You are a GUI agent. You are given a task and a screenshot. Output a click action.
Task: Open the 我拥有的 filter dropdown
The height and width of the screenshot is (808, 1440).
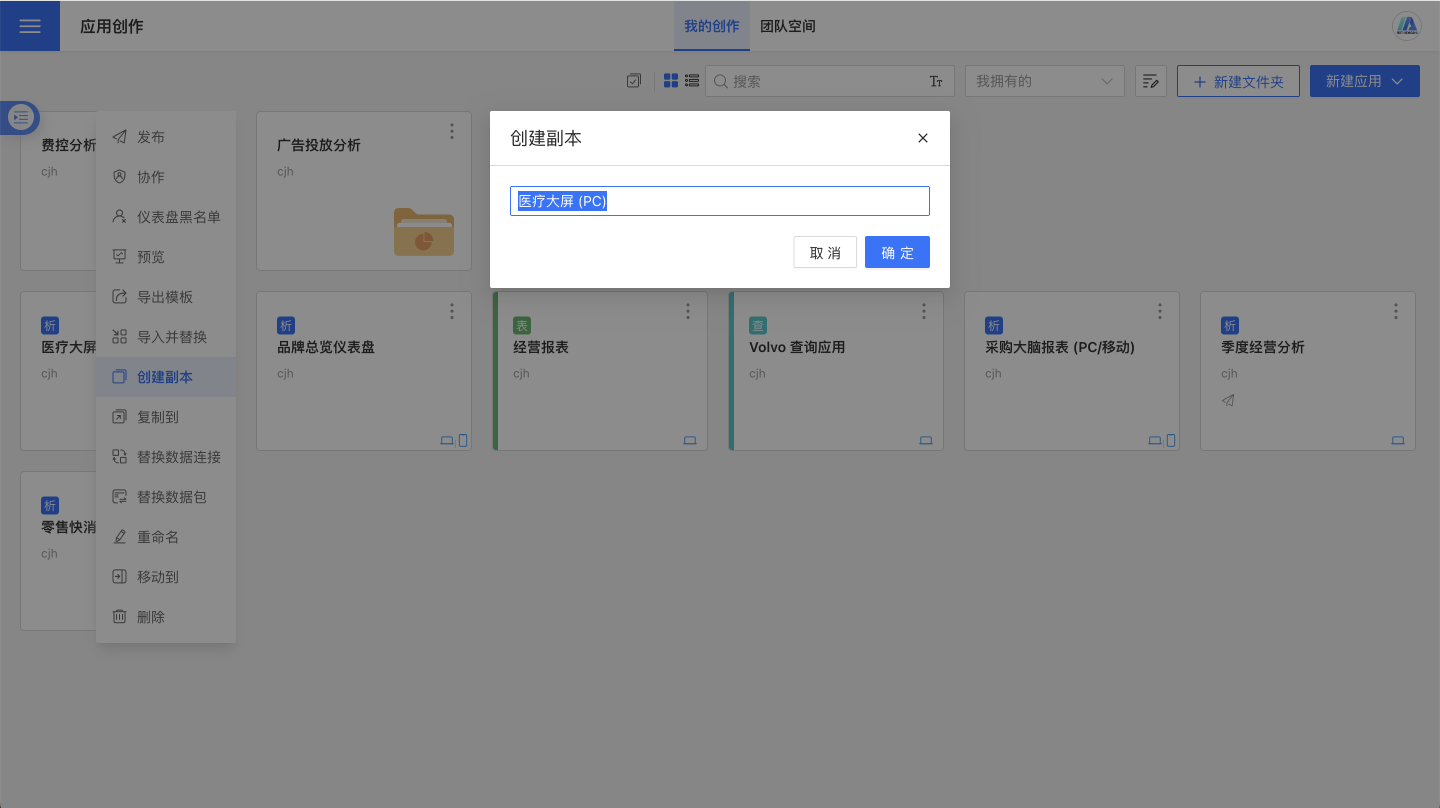(x=1044, y=81)
